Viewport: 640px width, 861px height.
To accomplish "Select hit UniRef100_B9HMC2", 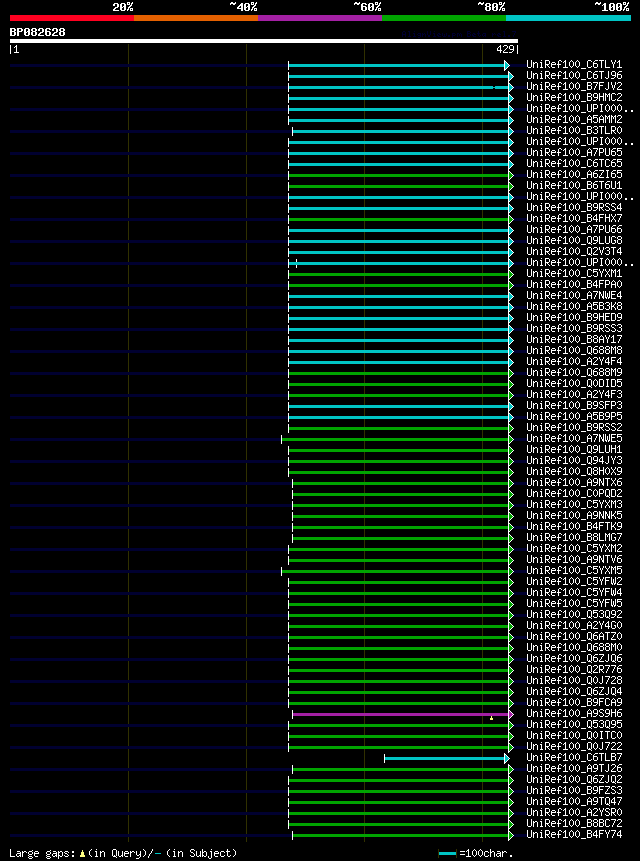I will coord(574,98).
